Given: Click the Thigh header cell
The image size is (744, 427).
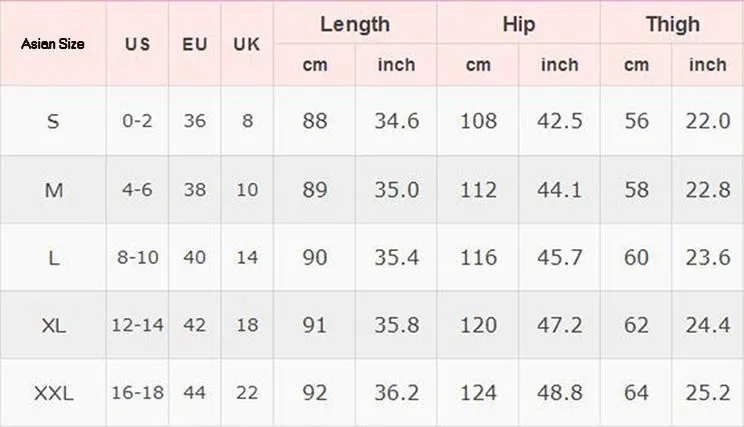Looking at the screenshot, I should point(672,24).
